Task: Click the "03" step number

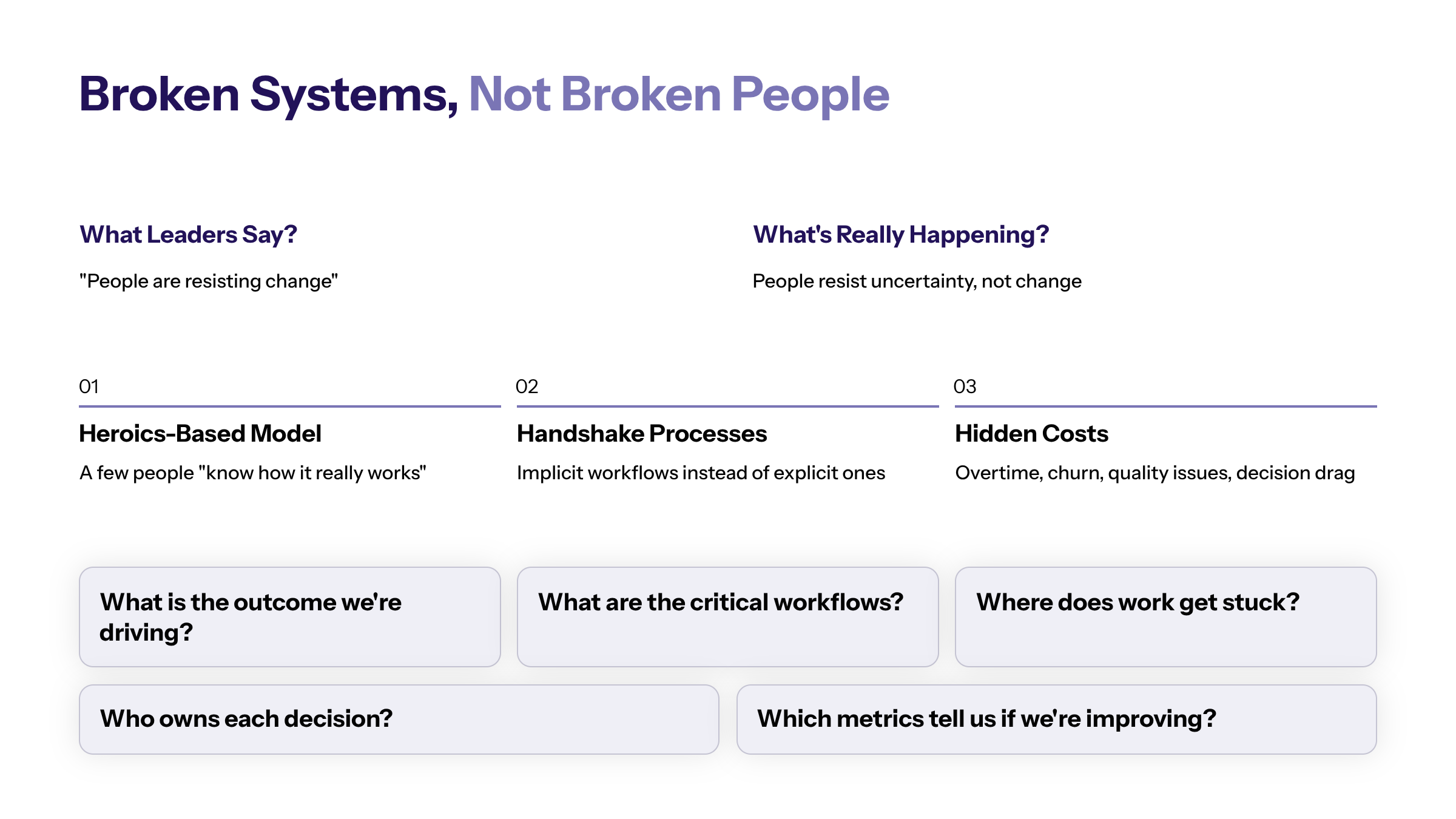Action: [965, 386]
